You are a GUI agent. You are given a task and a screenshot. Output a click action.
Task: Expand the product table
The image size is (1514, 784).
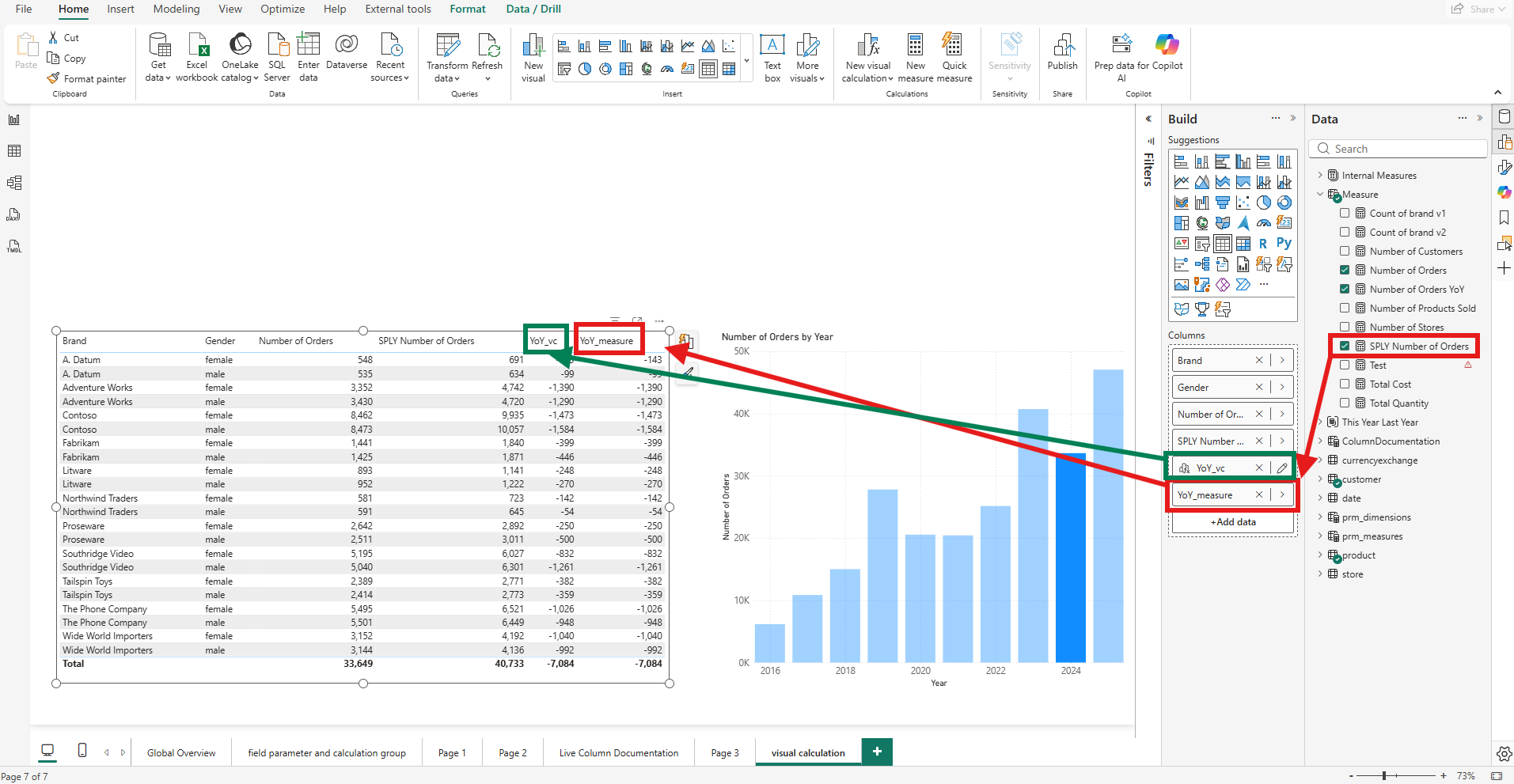pyautogui.click(x=1320, y=555)
